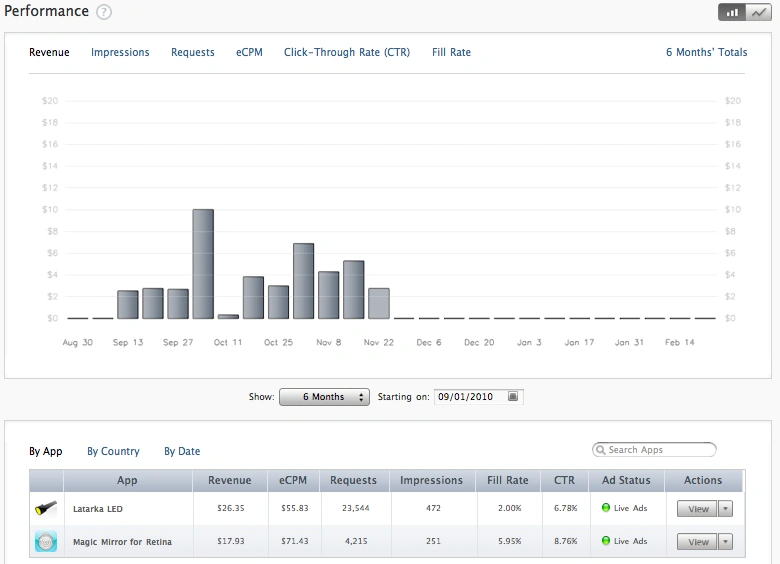Click the 4,215 requests value
This screenshot has width=780, height=564.
(x=356, y=541)
